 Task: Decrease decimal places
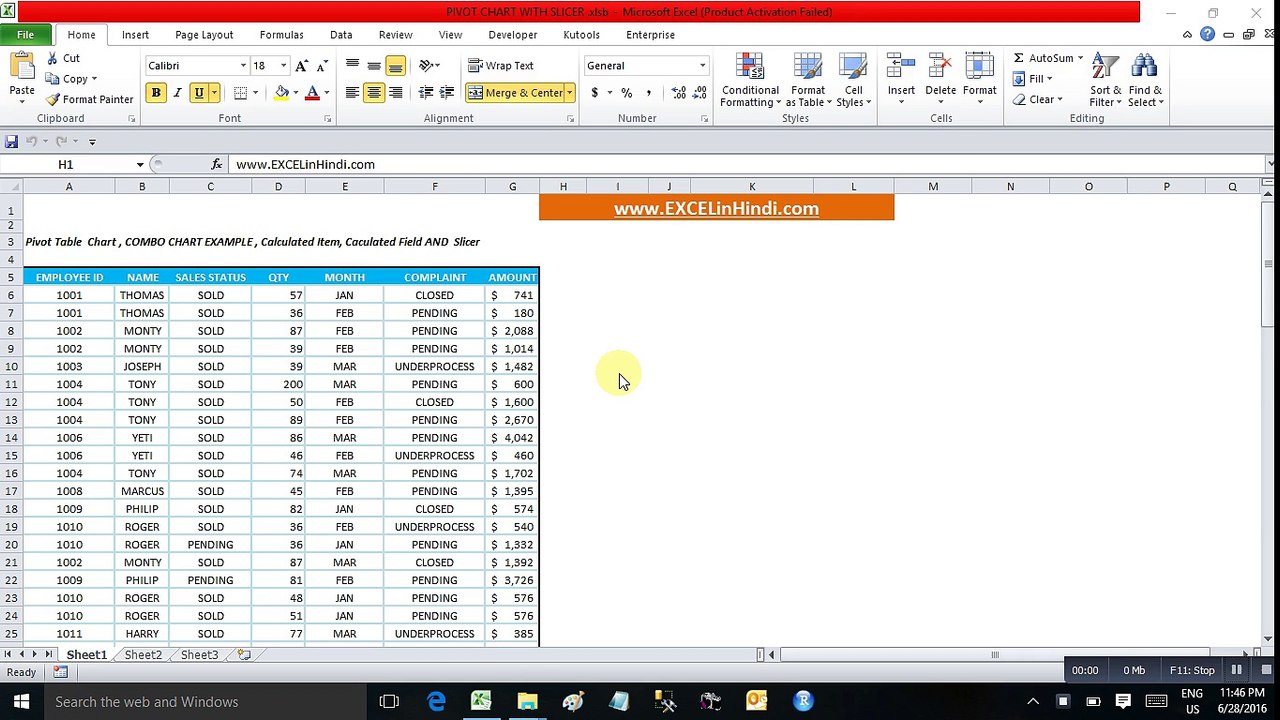700,93
